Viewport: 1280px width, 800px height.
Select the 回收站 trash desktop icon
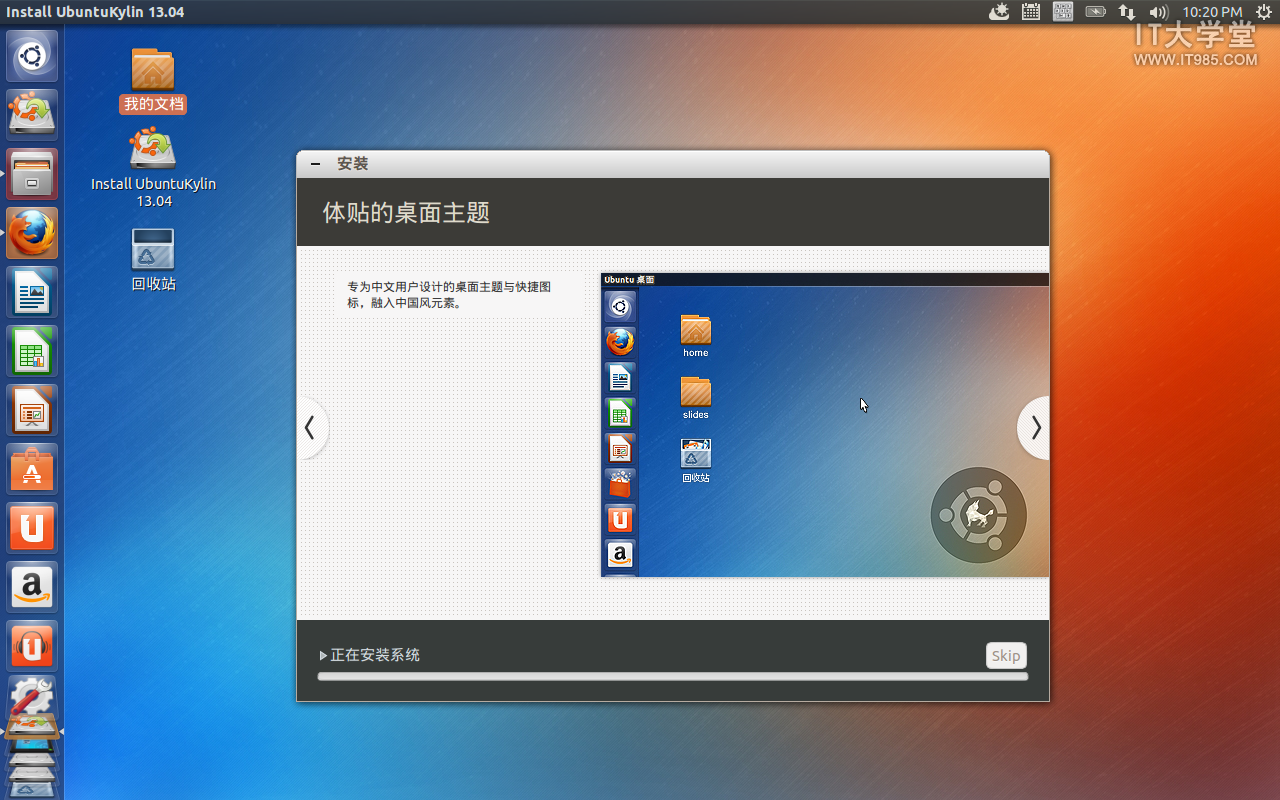153,260
